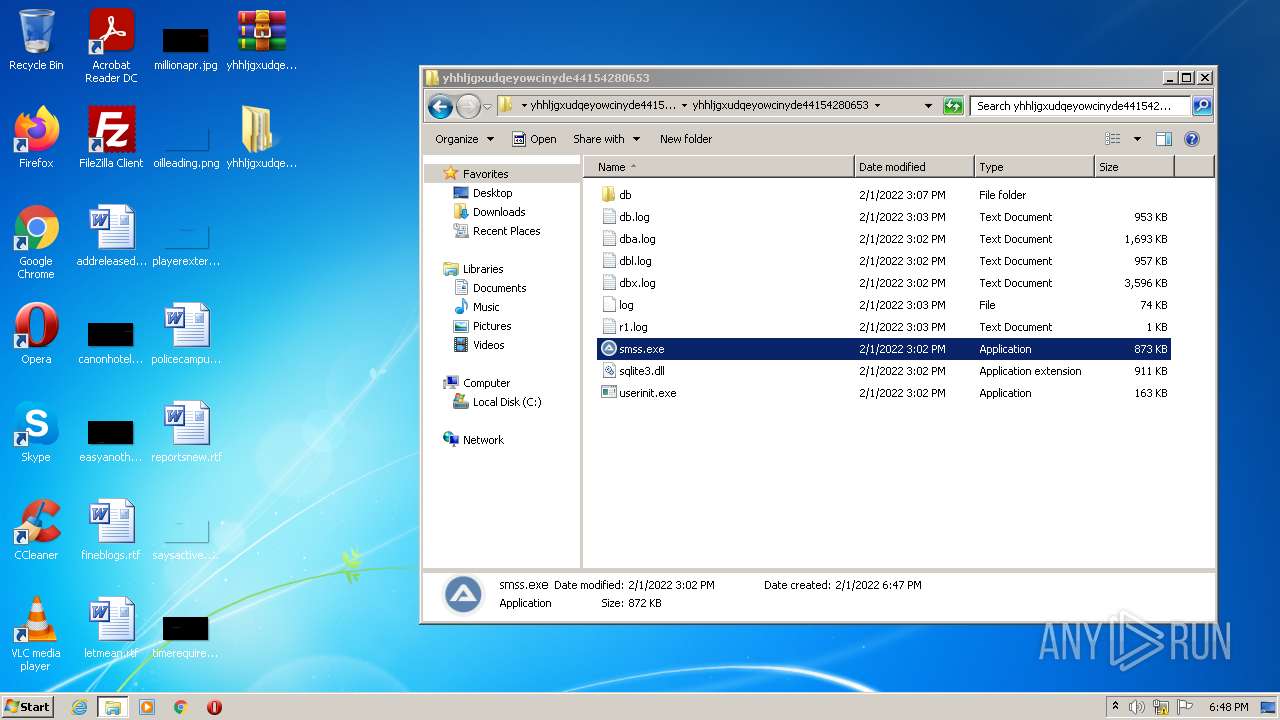Open the Start menu
The width and height of the screenshot is (1280, 720).
pyautogui.click(x=28, y=706)
